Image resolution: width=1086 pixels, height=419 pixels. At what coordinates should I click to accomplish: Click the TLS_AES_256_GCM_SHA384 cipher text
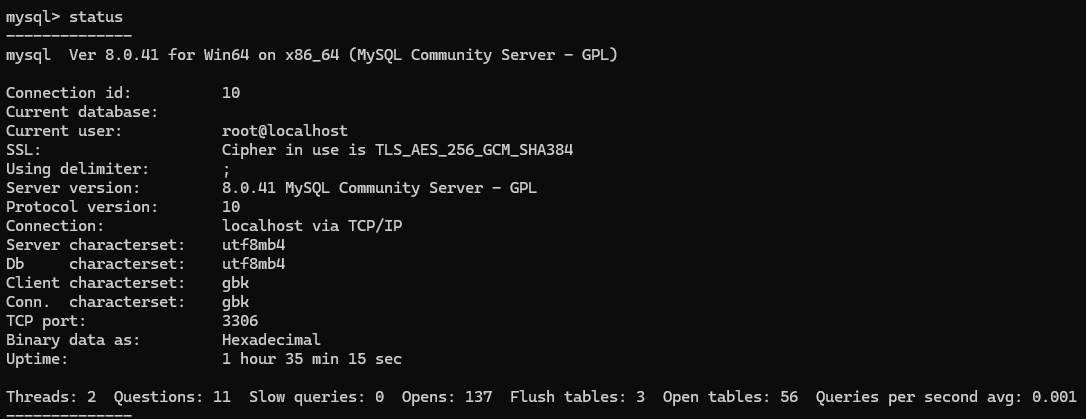click(x=479, y=150)
